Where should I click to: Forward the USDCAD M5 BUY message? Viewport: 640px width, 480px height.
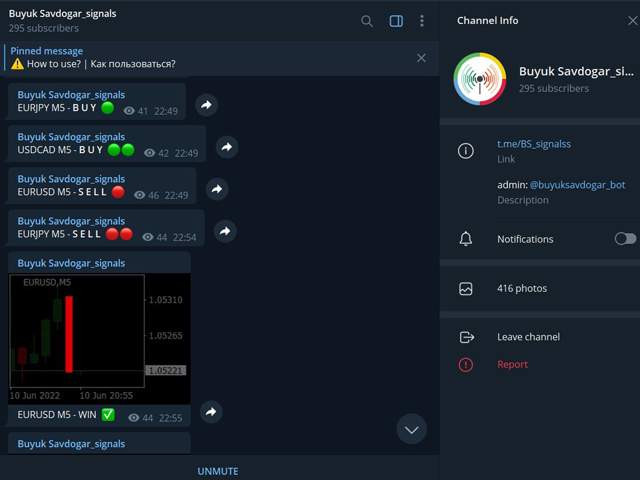tap(227, 147)
